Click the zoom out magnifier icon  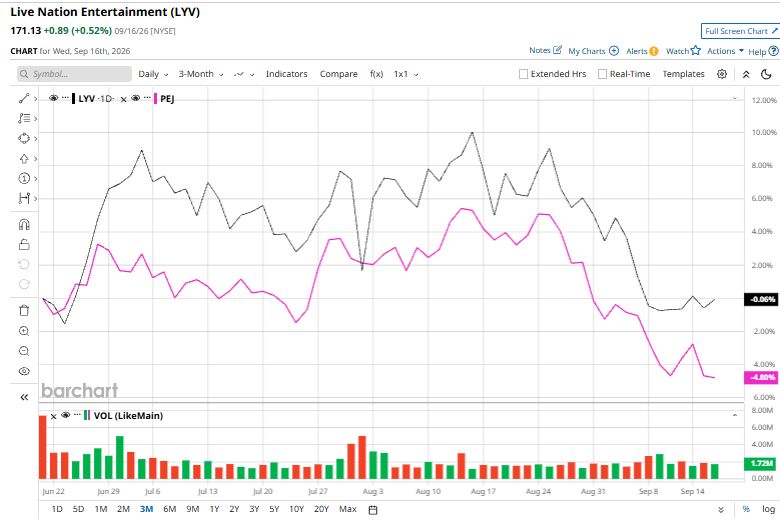pyautogui.click(x=24, y=351)
